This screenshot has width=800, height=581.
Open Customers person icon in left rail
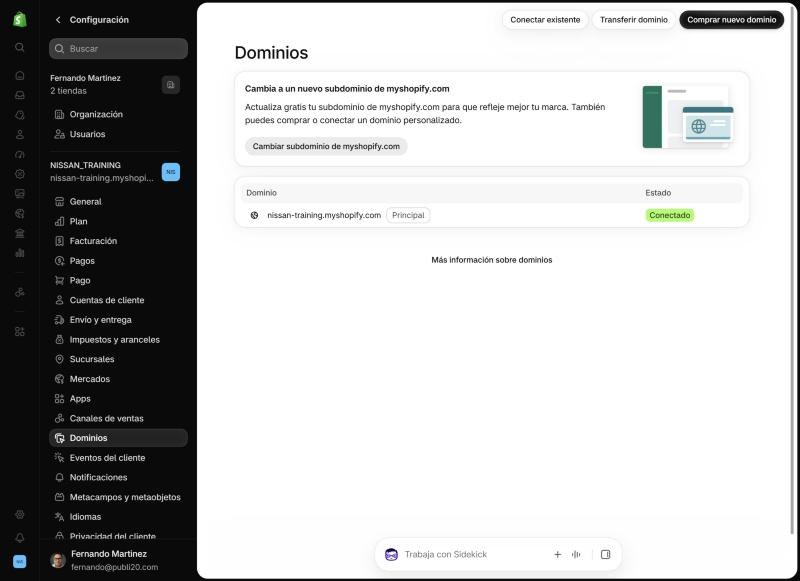click(x=19, y=135)
